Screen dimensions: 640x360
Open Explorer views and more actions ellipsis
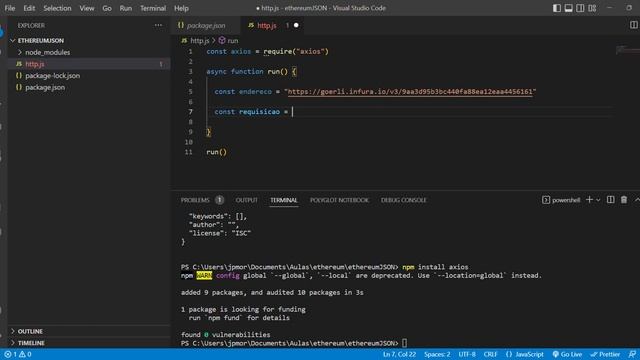coord(158,25)
